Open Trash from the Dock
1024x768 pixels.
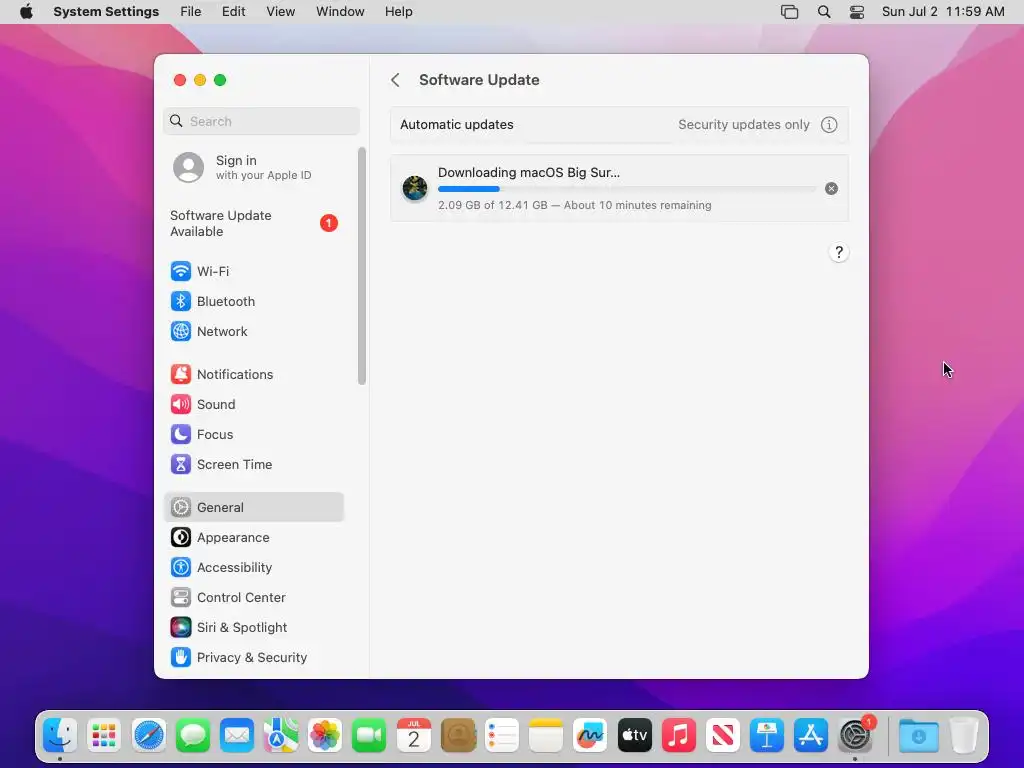pyautogui.click(x=964, y=735)
